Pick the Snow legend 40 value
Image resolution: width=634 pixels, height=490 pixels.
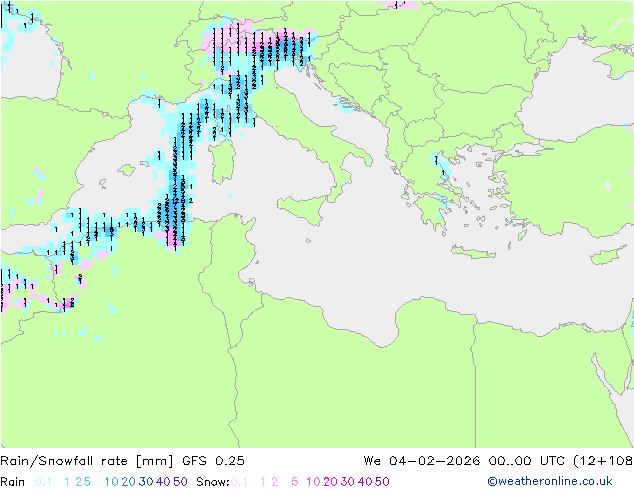tap(365, 482)
